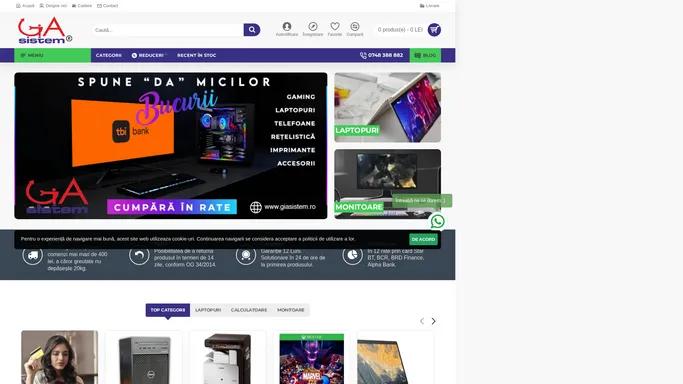Click the Acasă top link
This screenshot has width=683, height=384.
coord(25,6)
